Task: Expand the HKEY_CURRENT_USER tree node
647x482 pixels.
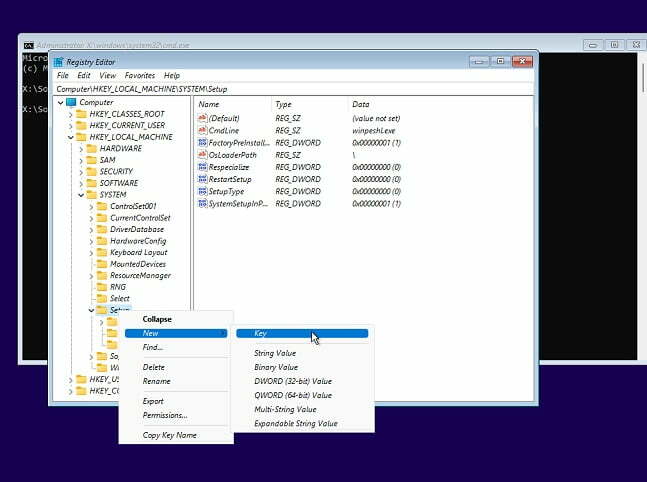Action: [x=71, y=125]
